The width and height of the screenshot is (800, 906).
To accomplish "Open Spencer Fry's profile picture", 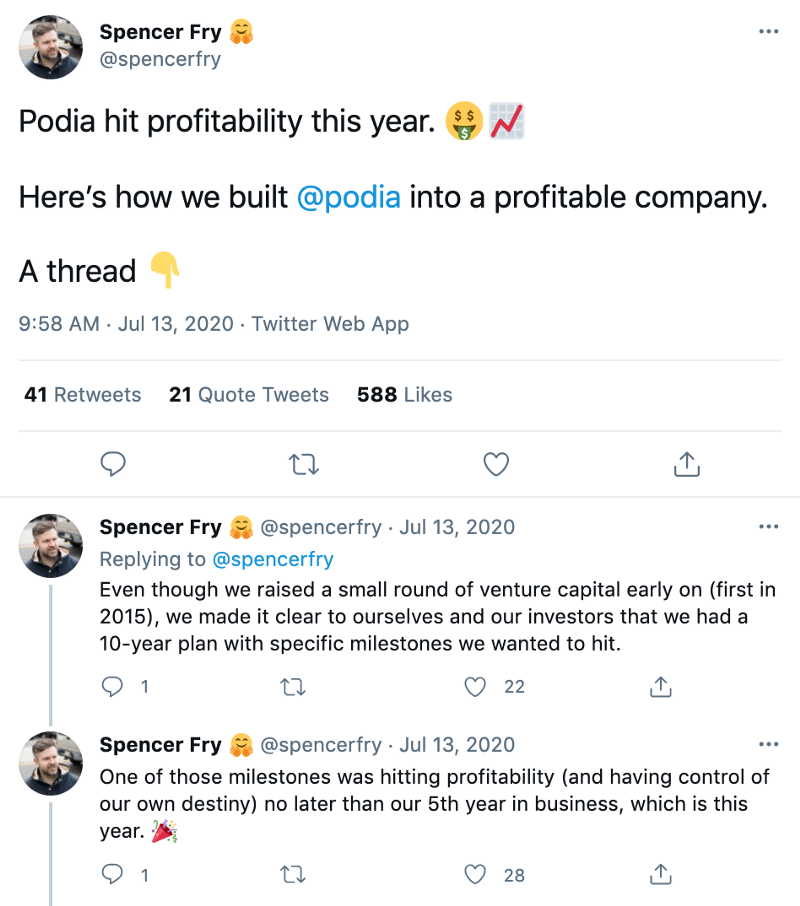I will [x=50, y=47].
